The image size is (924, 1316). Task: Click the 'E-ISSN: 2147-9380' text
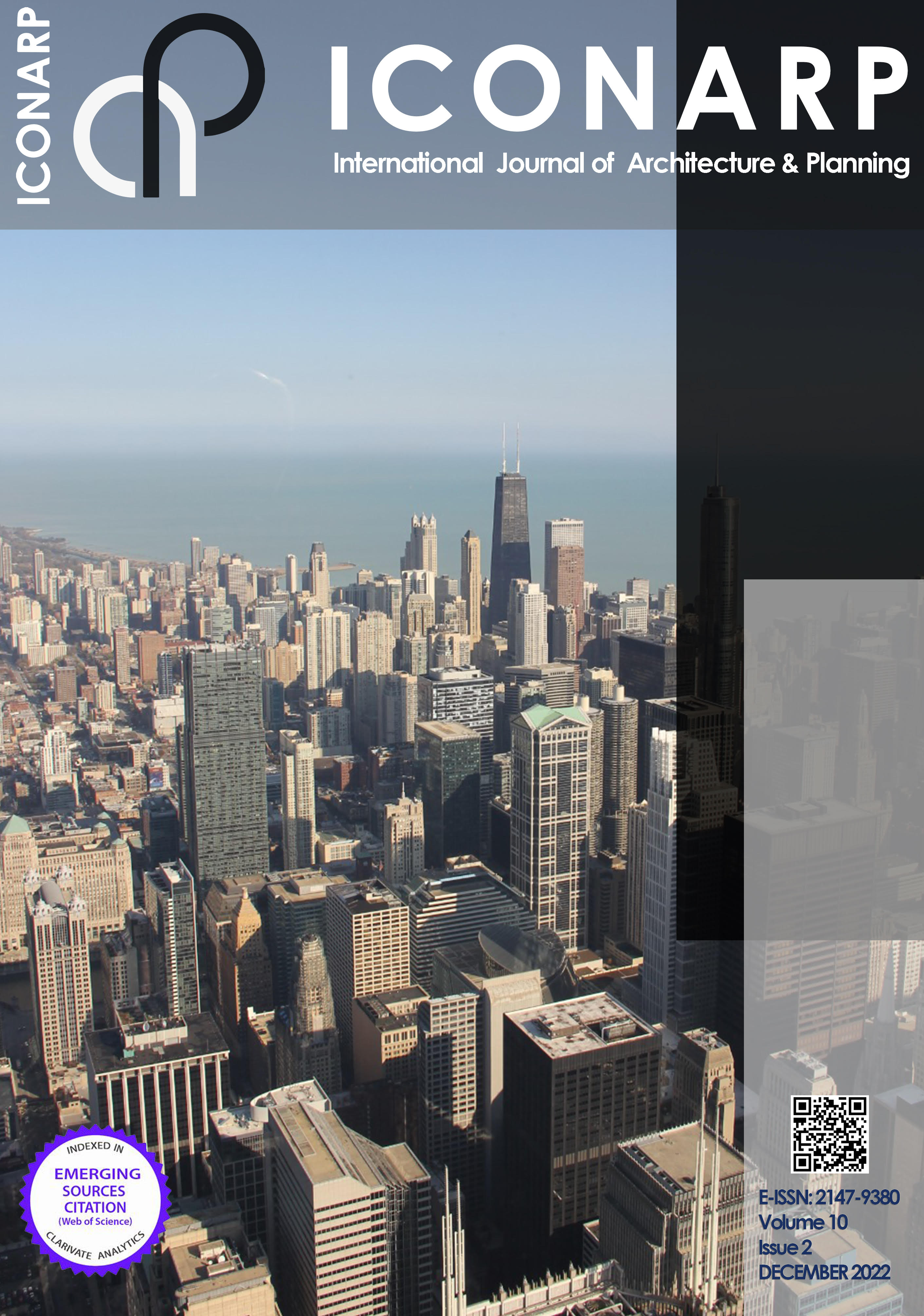[829, 1197]
